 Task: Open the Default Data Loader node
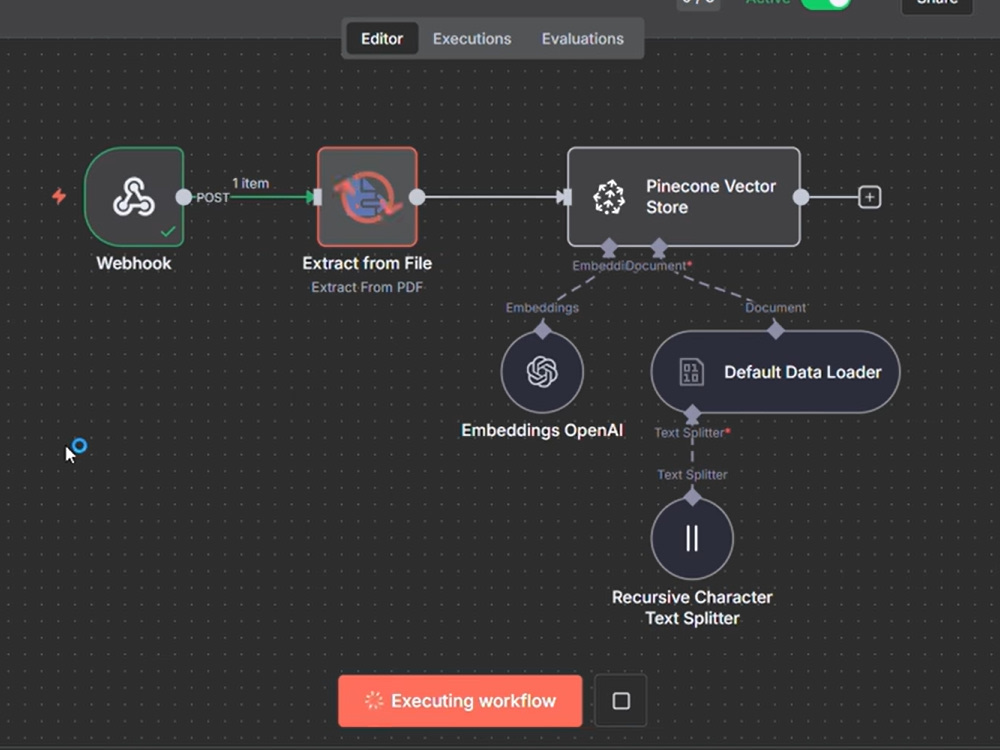(775, 372)
